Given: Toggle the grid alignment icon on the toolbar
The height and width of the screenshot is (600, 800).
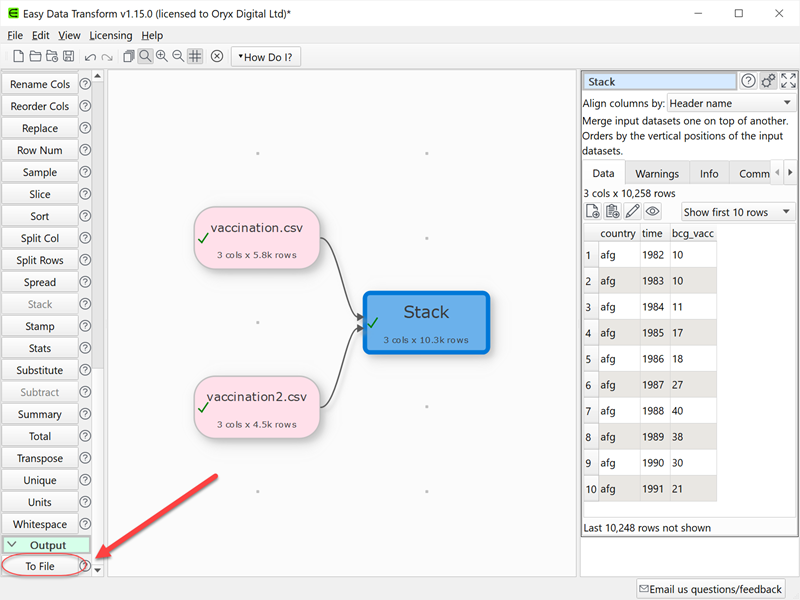Looking at the screenshot, I should 195,56.
